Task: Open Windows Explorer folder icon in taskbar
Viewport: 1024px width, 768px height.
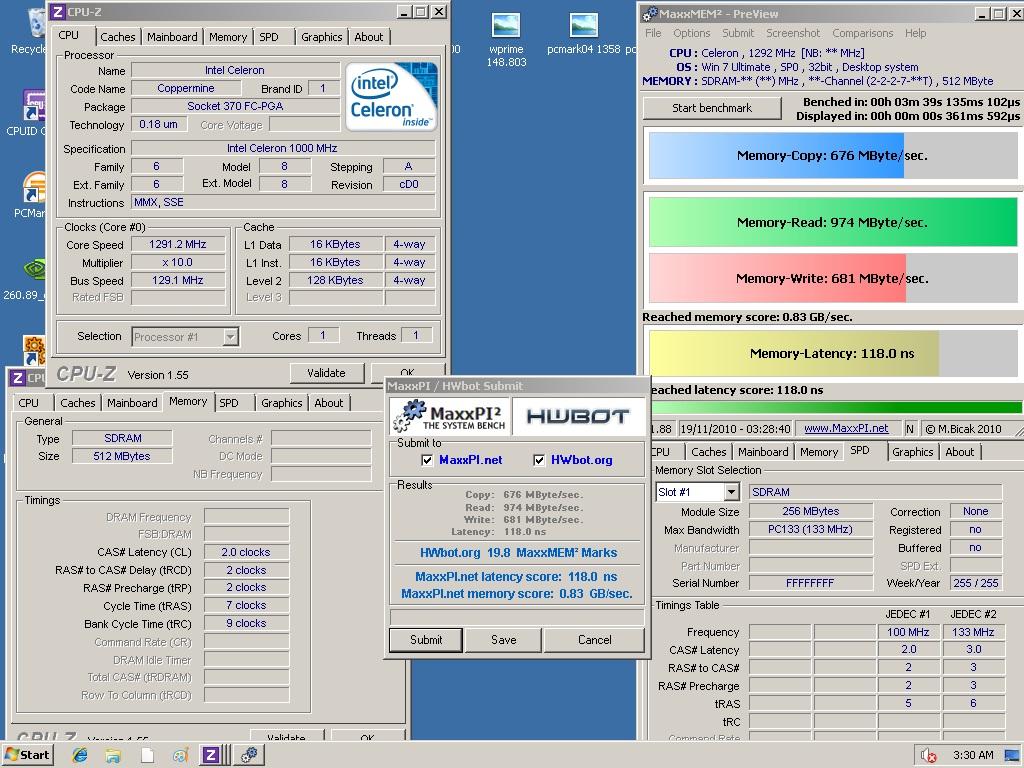Action: click(x=113, y=755)
